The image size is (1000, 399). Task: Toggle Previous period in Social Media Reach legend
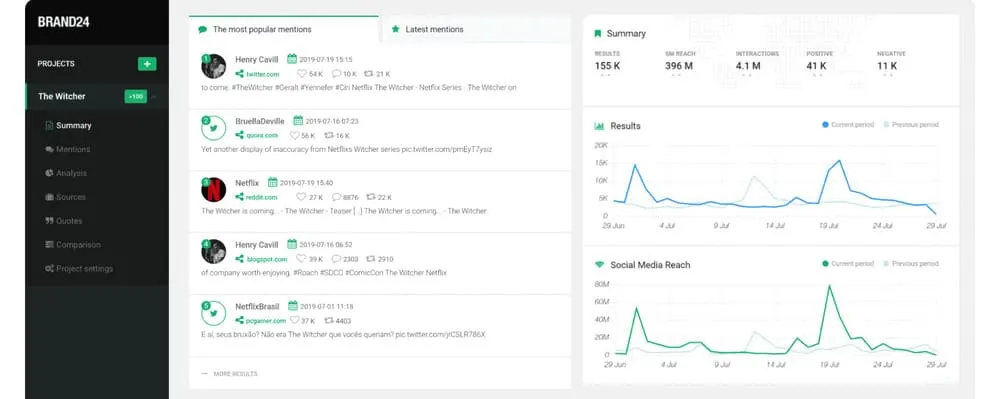click(911, 264)
